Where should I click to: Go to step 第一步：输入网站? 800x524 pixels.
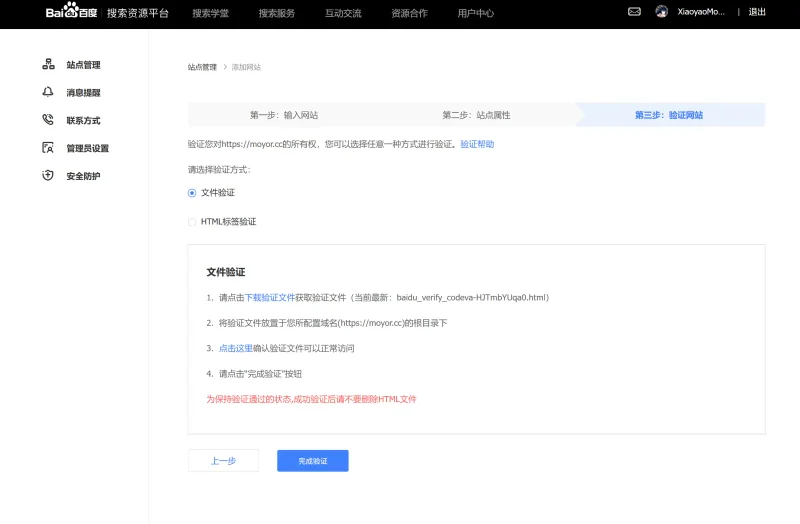click(284, 115)
